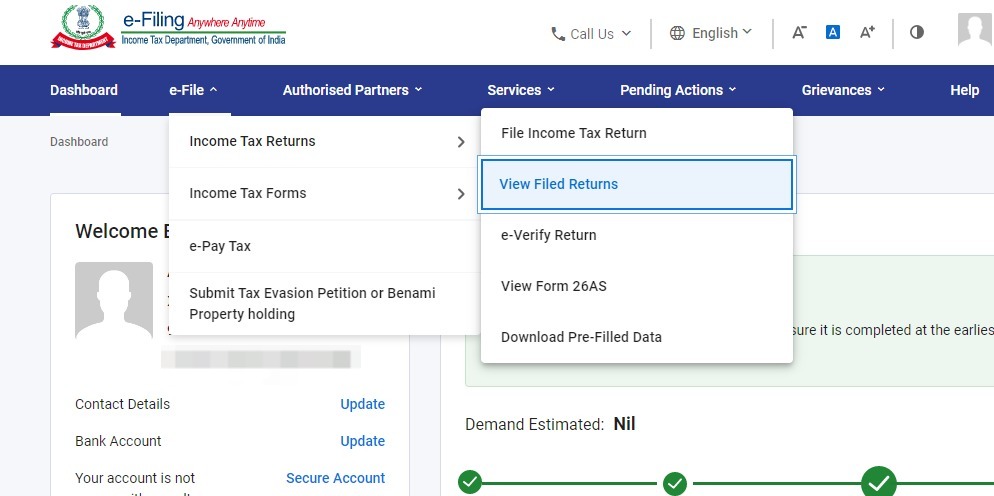Select Download Pre-Filled Data option
The width and height of the screenshot is (994, 496).
[581, 337]
